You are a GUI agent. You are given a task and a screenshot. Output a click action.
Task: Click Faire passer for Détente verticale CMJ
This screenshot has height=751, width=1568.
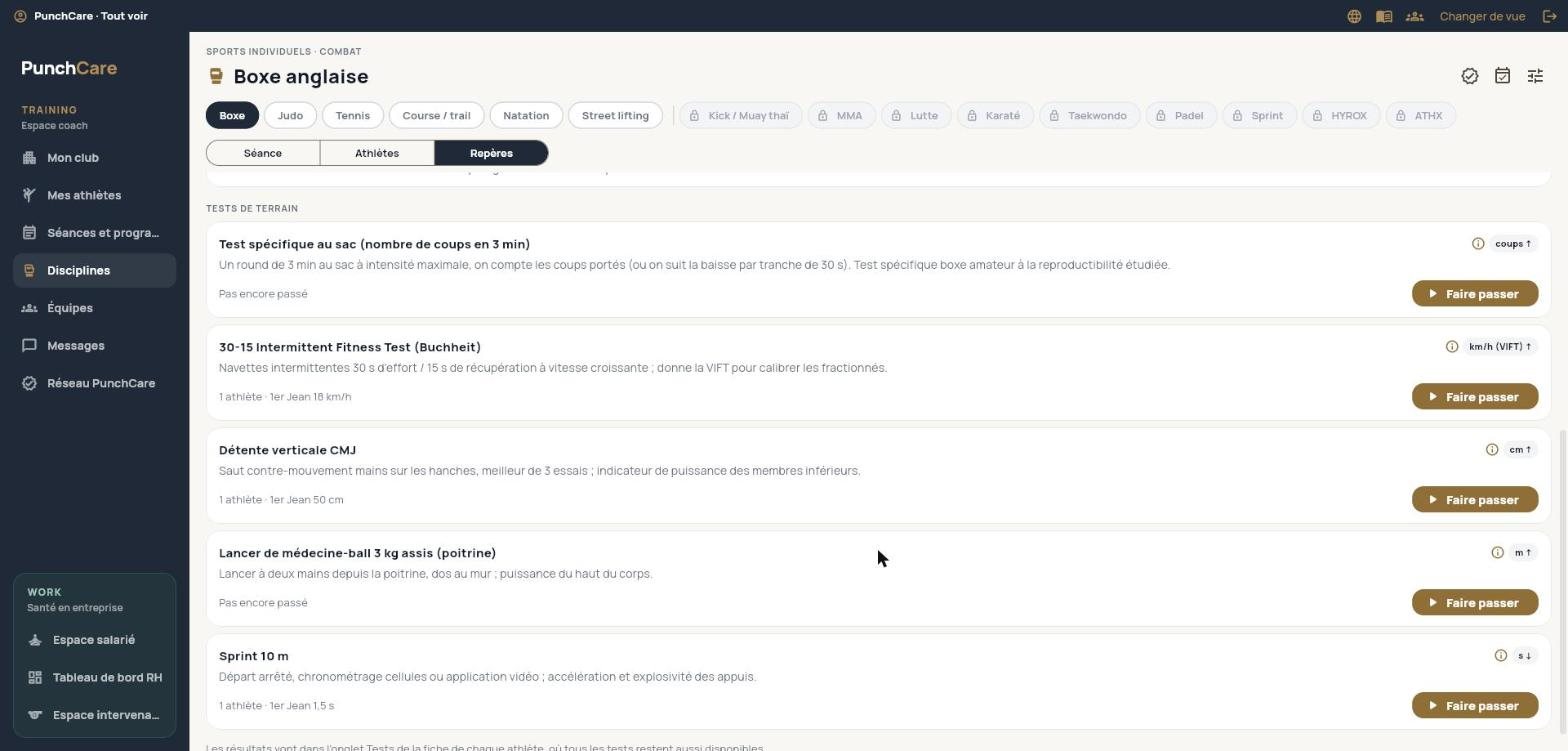pyautogui.click(x=1475, y=500)
